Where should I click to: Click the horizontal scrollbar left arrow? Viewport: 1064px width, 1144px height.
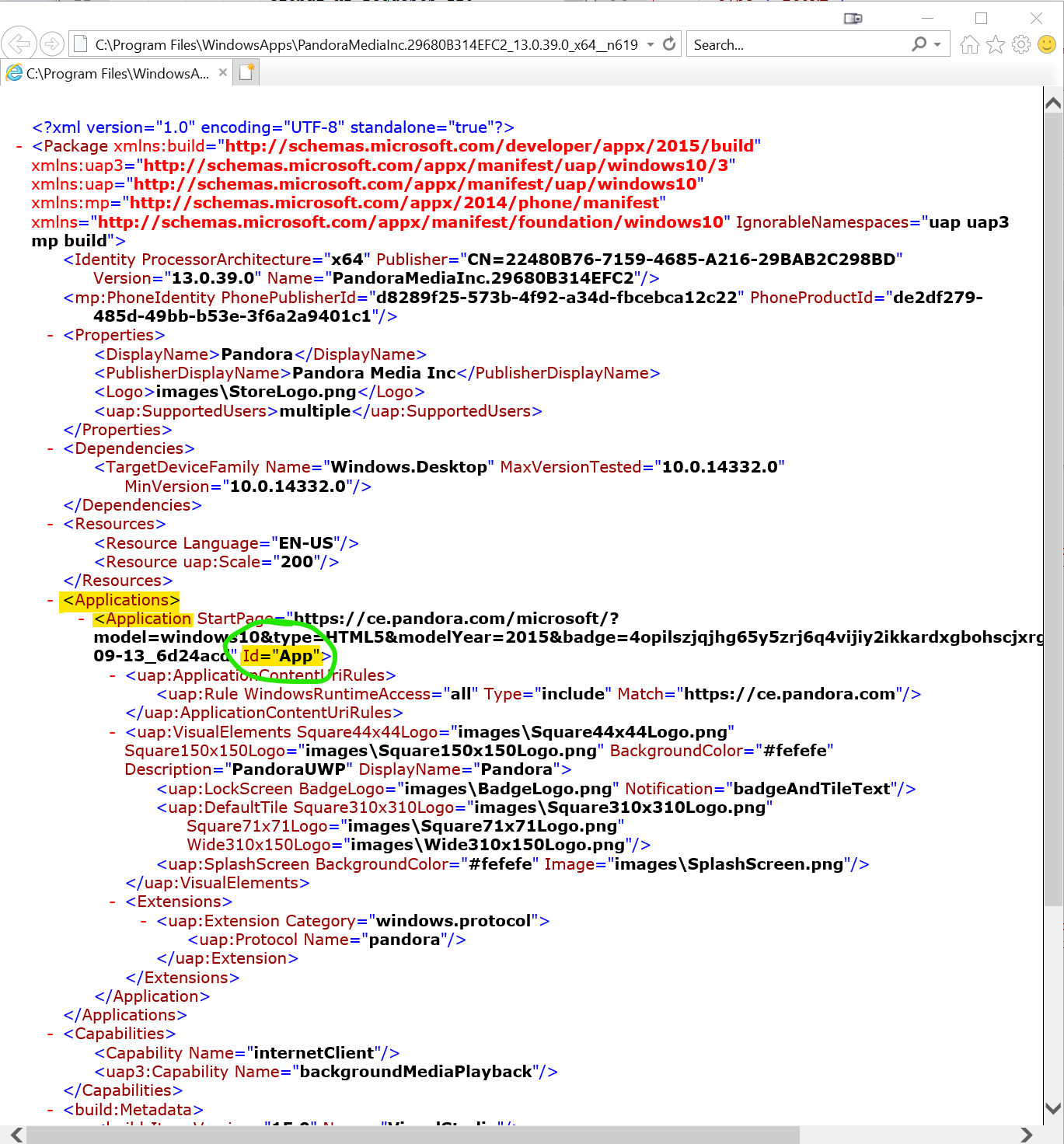point(16,1134)
